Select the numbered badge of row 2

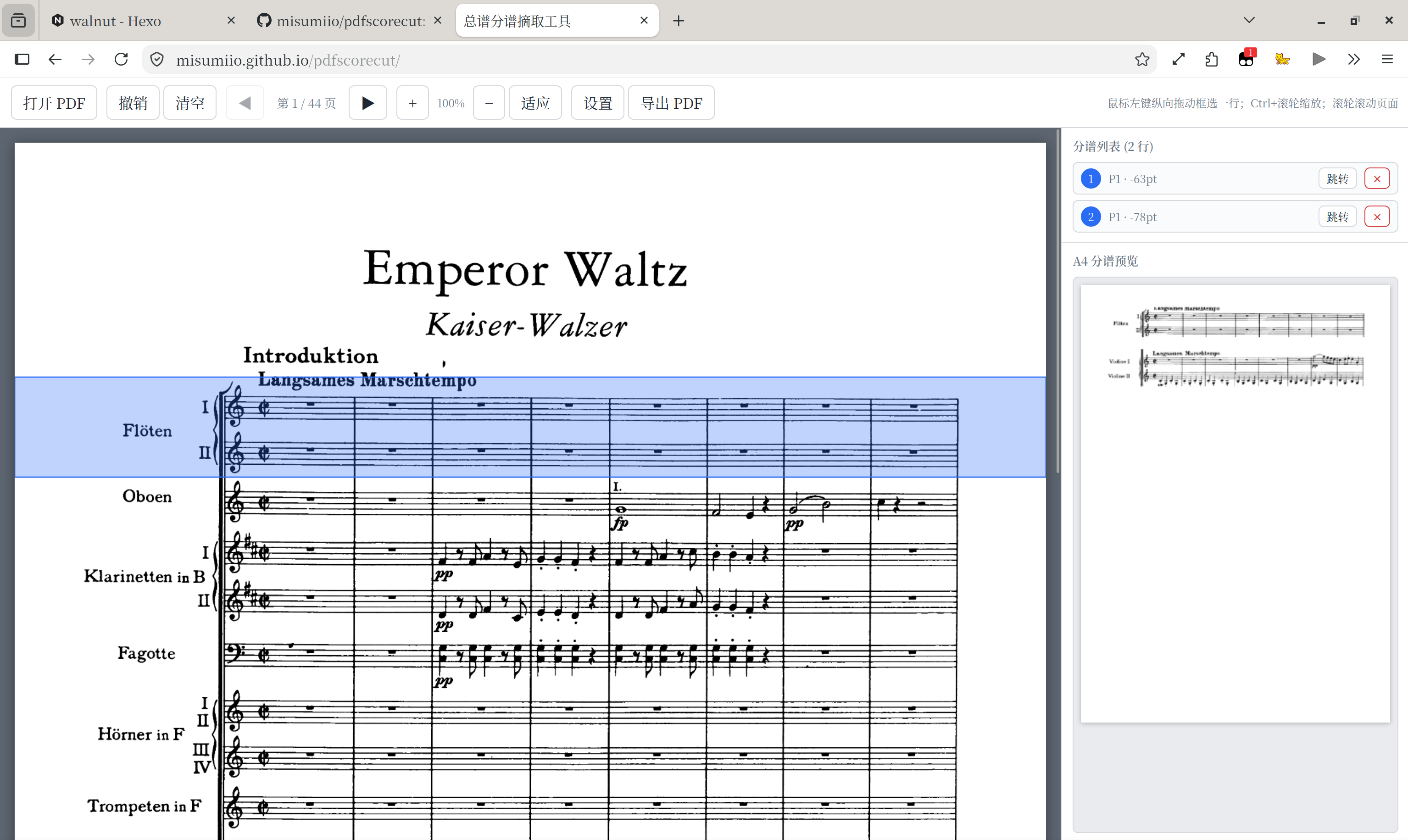pyautogui.click(x=1091, y=217)
